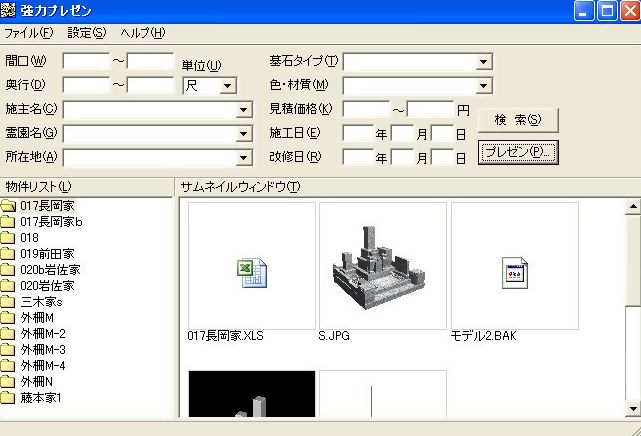Click application icon in title bar
Viewport: 641px width, 436px height.
(8, 10)
